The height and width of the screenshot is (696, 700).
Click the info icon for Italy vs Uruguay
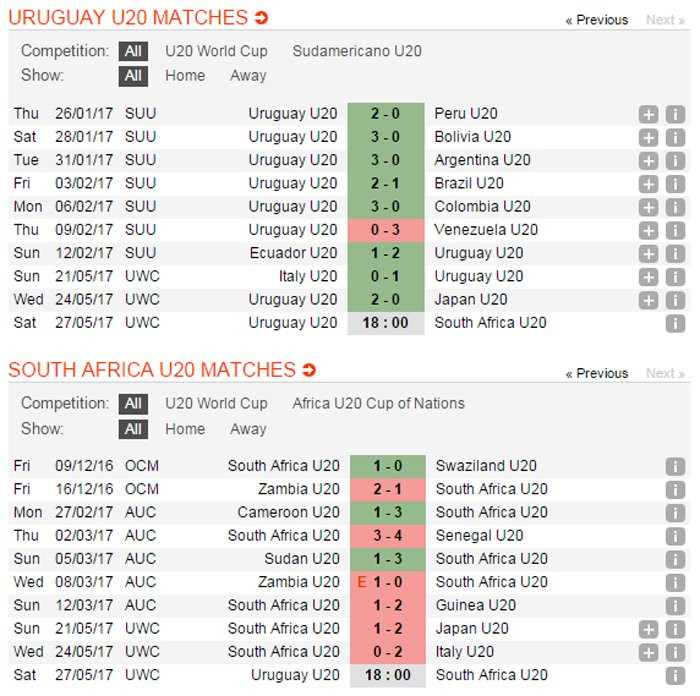(x=675, y=277)
